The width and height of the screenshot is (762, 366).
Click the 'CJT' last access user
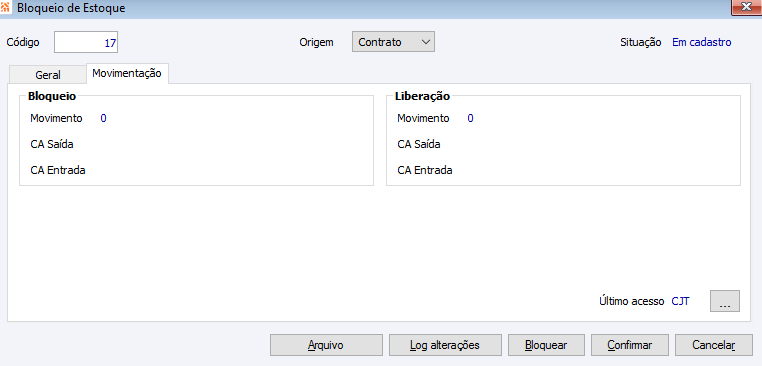tap(680, 301)
